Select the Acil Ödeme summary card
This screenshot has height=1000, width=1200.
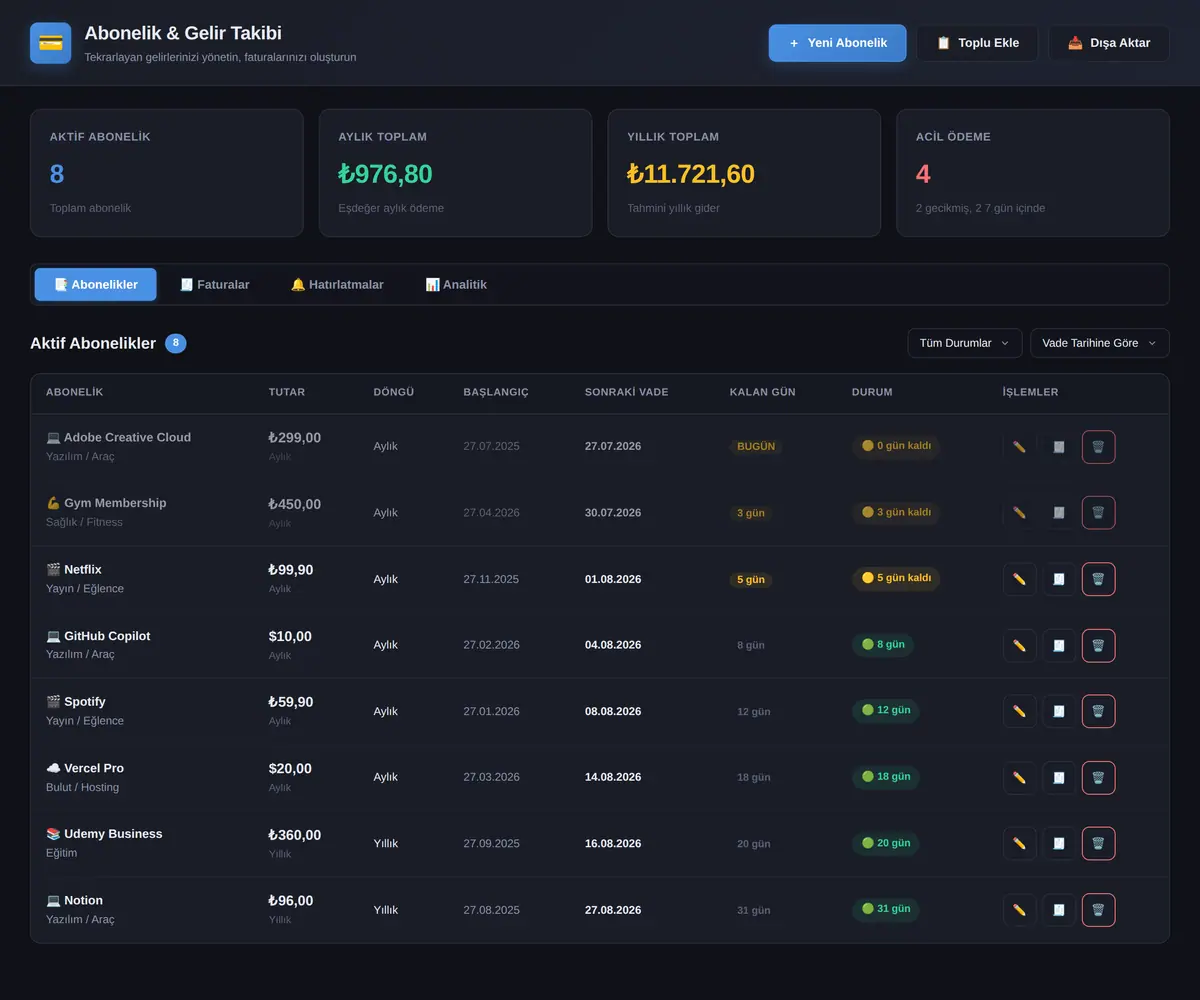coord(1033,173)
